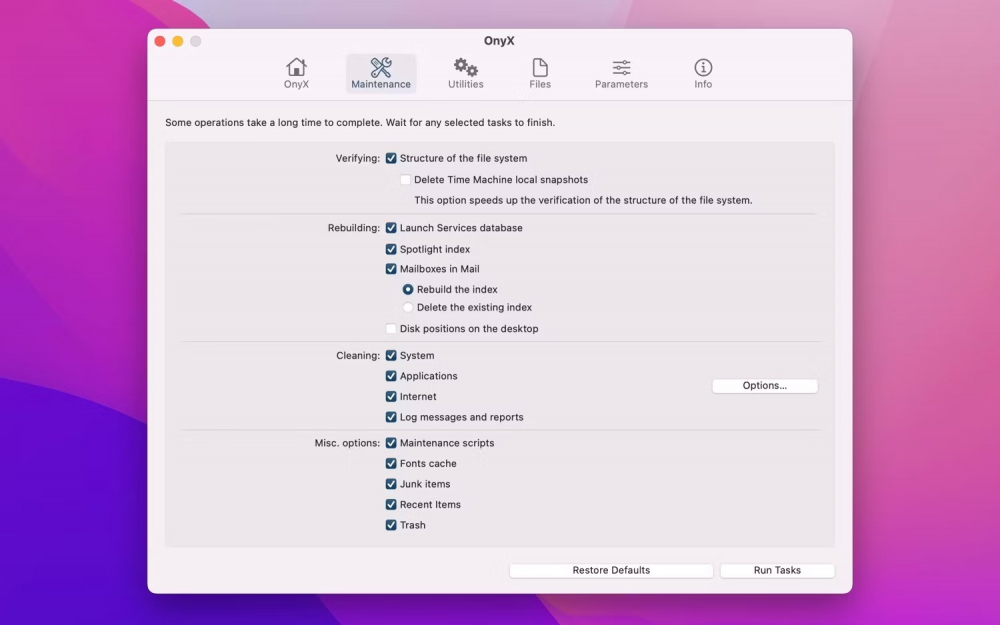Click the Options... button
This screenshot has width=1000, height=625.
coord(765,386)
